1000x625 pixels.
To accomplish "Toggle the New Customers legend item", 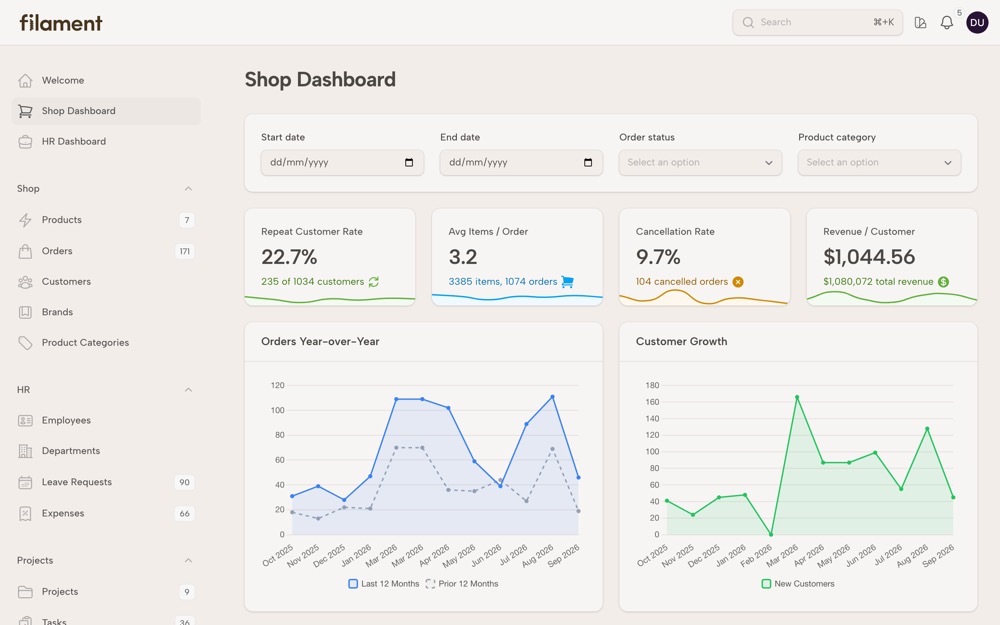I will point(798,584).
